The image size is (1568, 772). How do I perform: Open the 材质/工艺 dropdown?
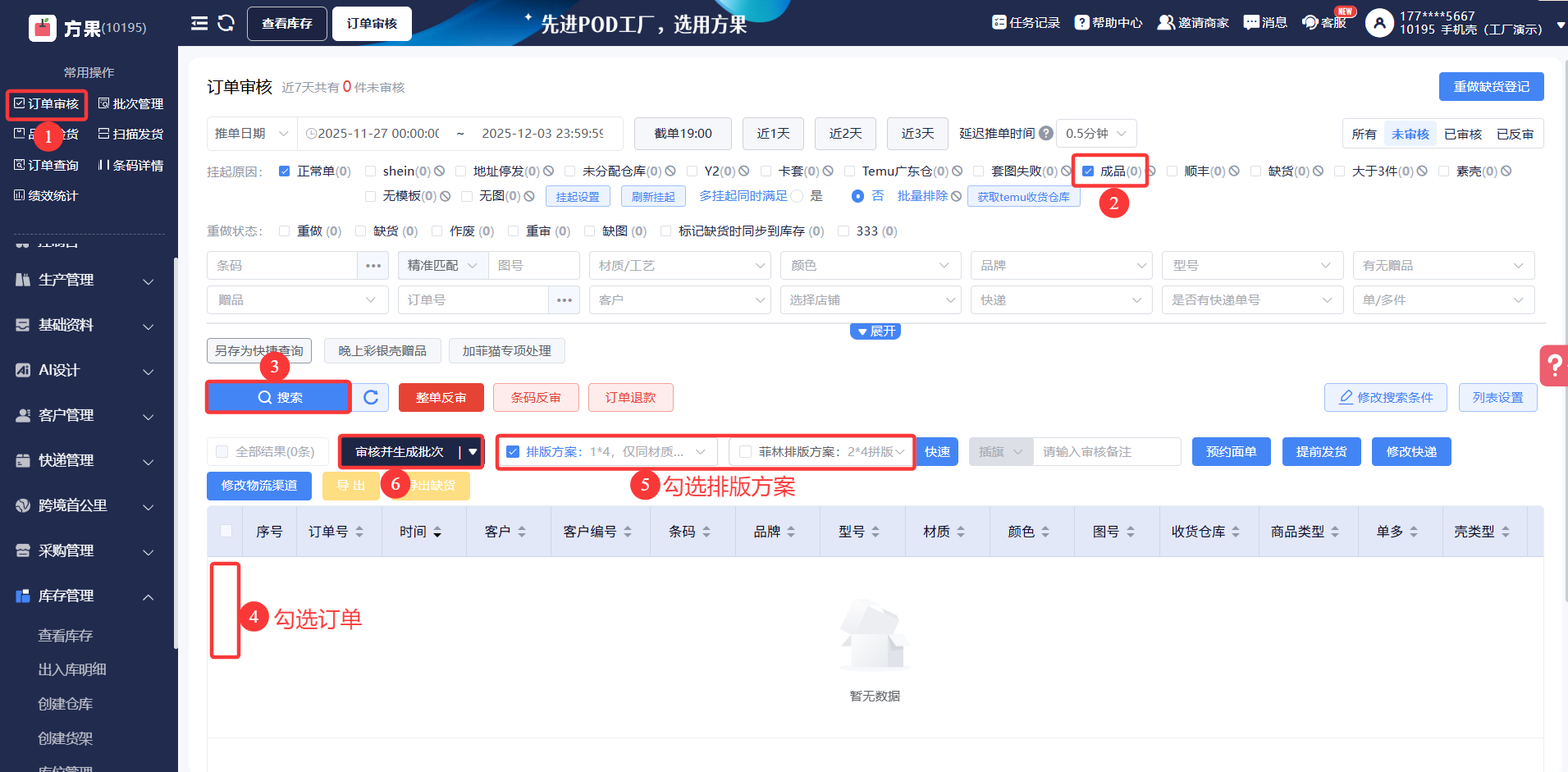pos(680,266)
